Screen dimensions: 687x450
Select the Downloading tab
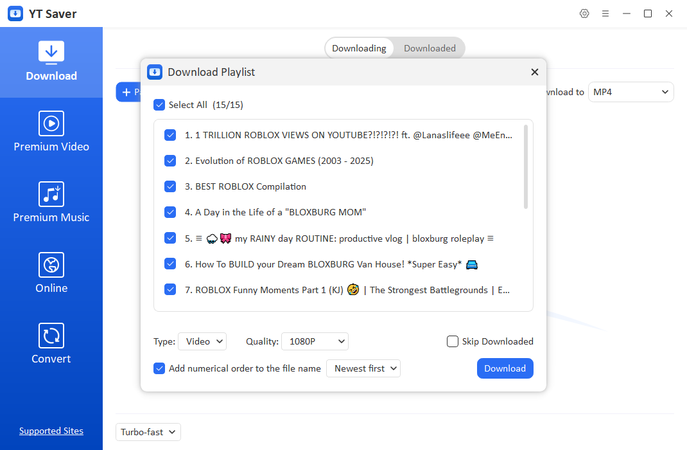pyautogui.click(x=359, y=48)
